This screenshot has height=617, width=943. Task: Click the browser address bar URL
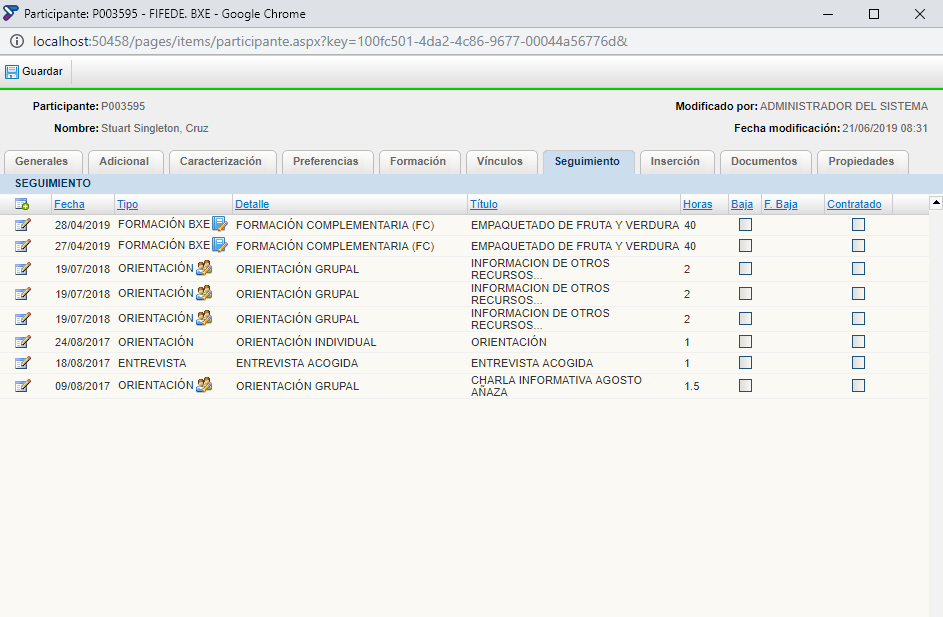330,41
